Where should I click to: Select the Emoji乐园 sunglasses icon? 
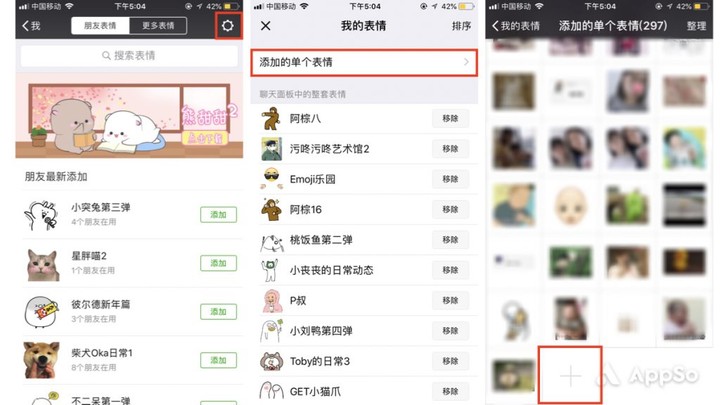coord(271,179)
